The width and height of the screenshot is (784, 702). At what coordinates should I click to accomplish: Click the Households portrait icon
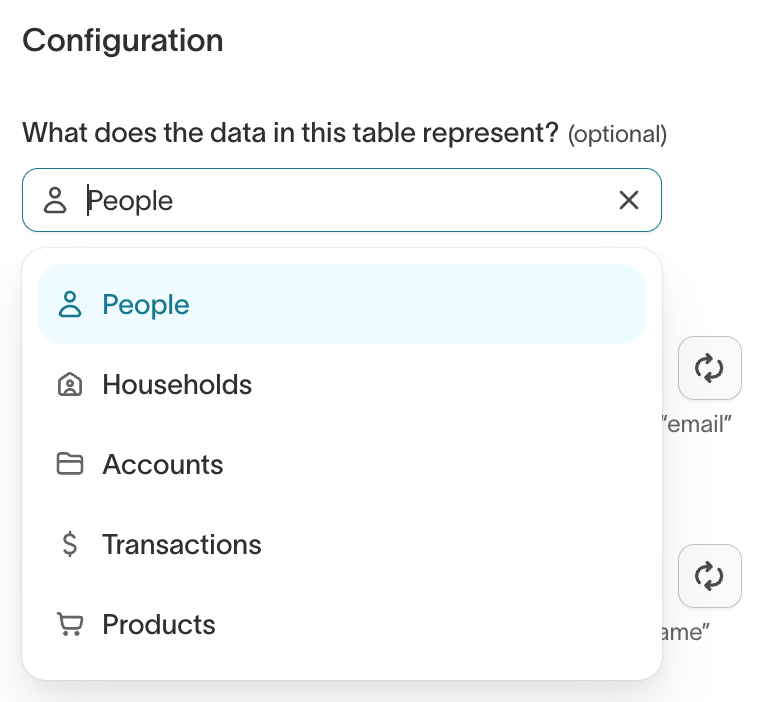70,385
